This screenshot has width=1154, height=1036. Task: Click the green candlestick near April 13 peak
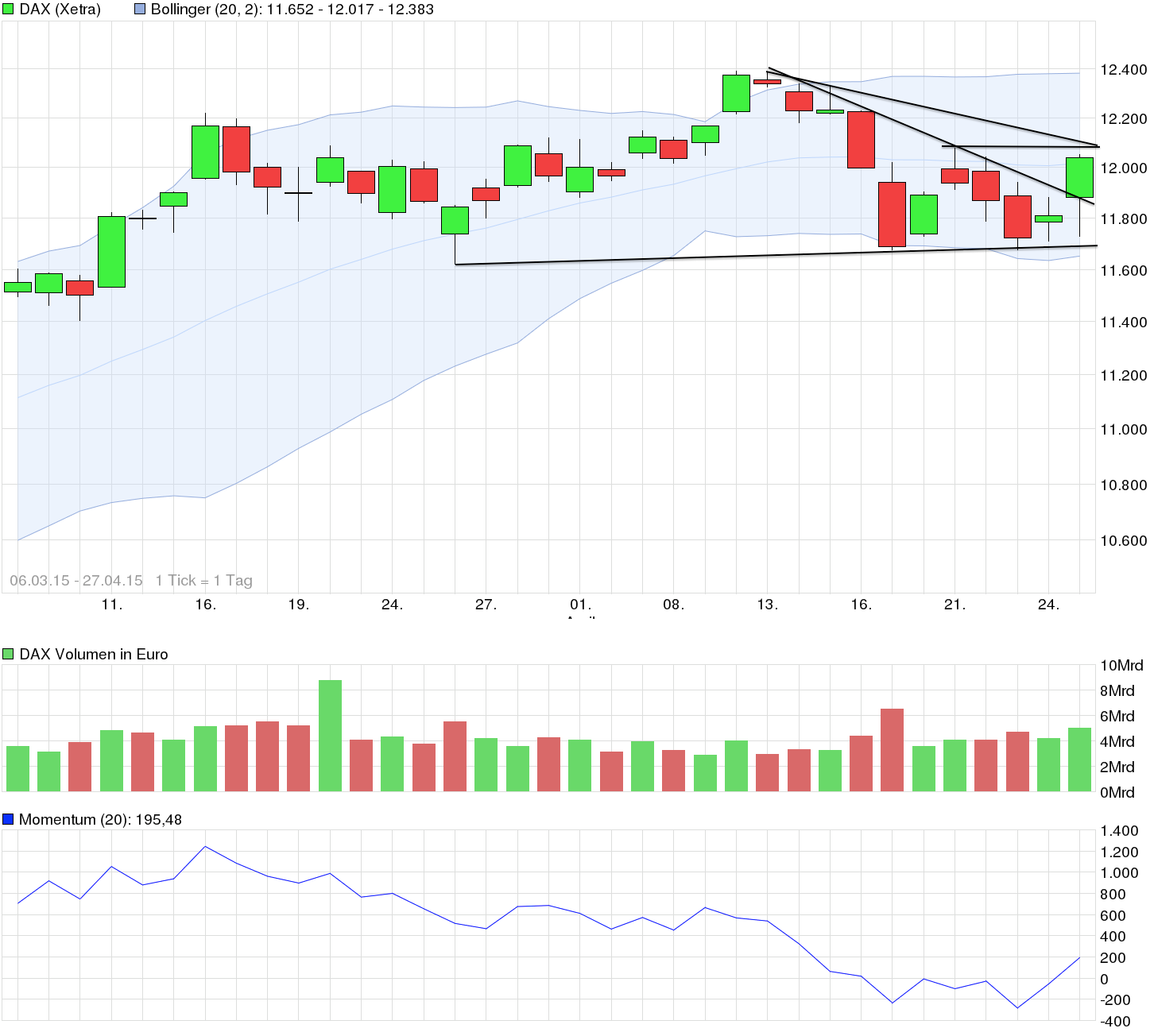coord(737,91)
